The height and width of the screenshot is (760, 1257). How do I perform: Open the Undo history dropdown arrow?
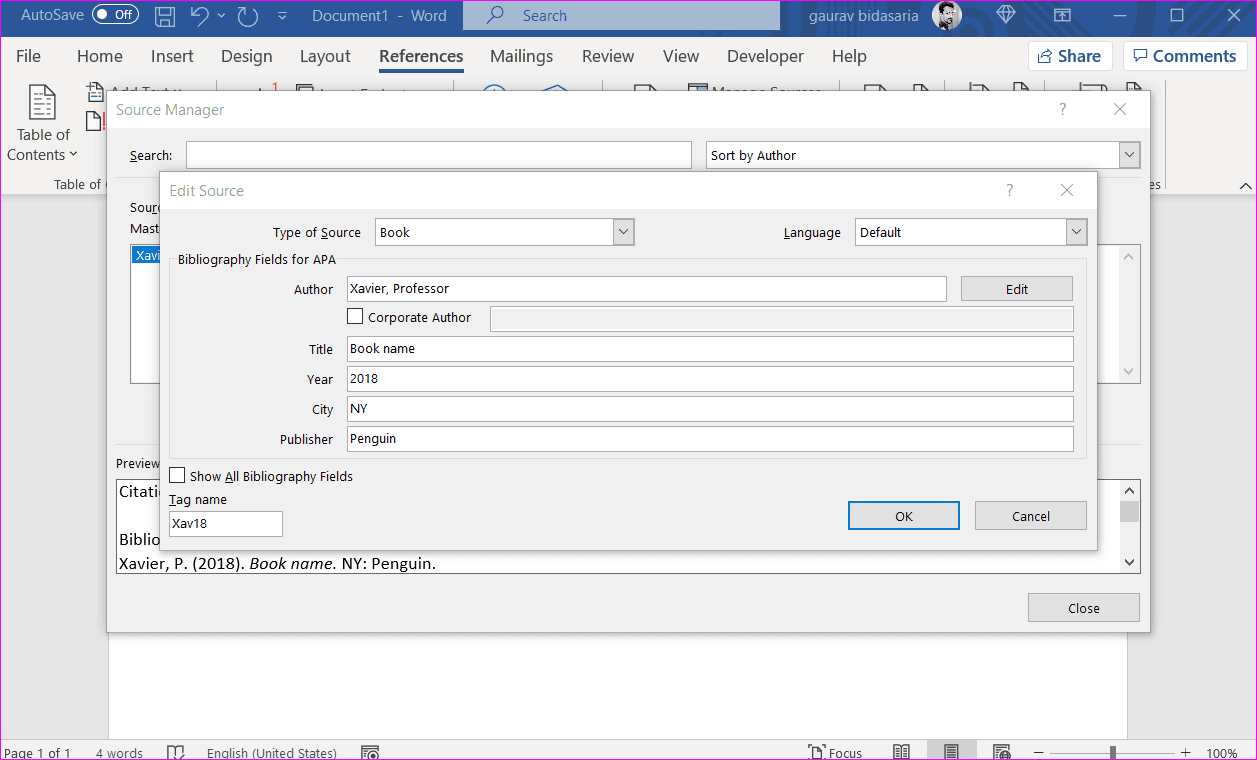point(221,16)
